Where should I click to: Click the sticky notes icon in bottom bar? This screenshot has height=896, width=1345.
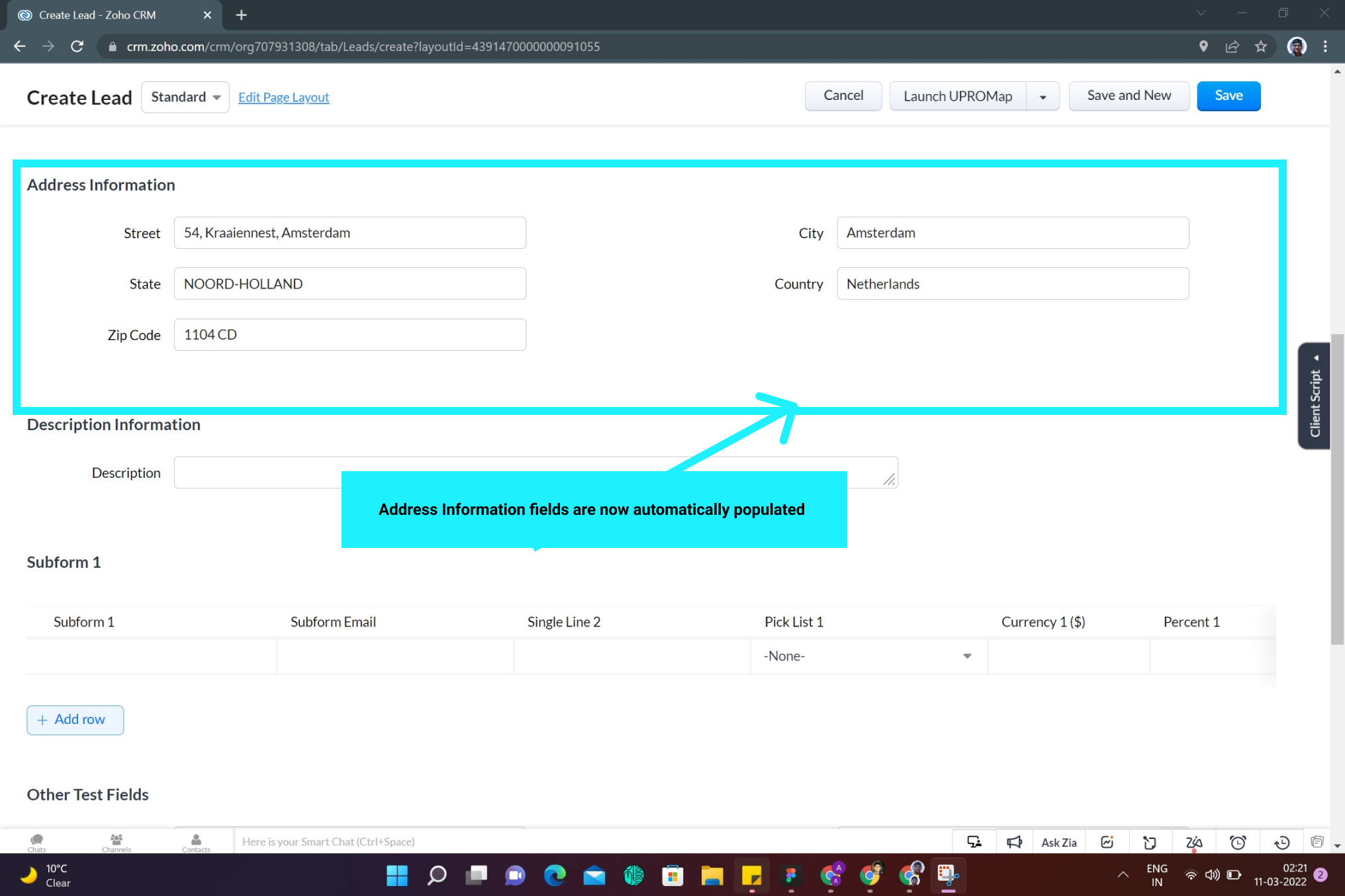click(x=1150, y=842)
